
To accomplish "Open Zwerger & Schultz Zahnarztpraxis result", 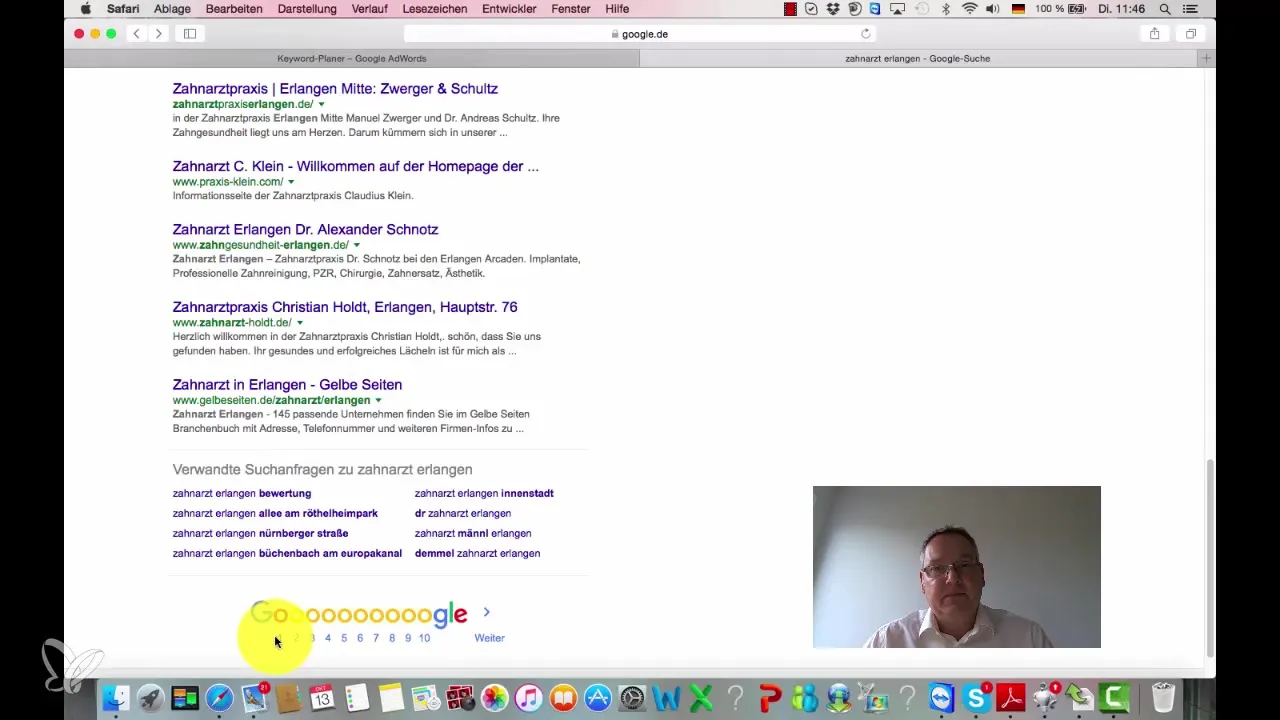I will (335, 89).
